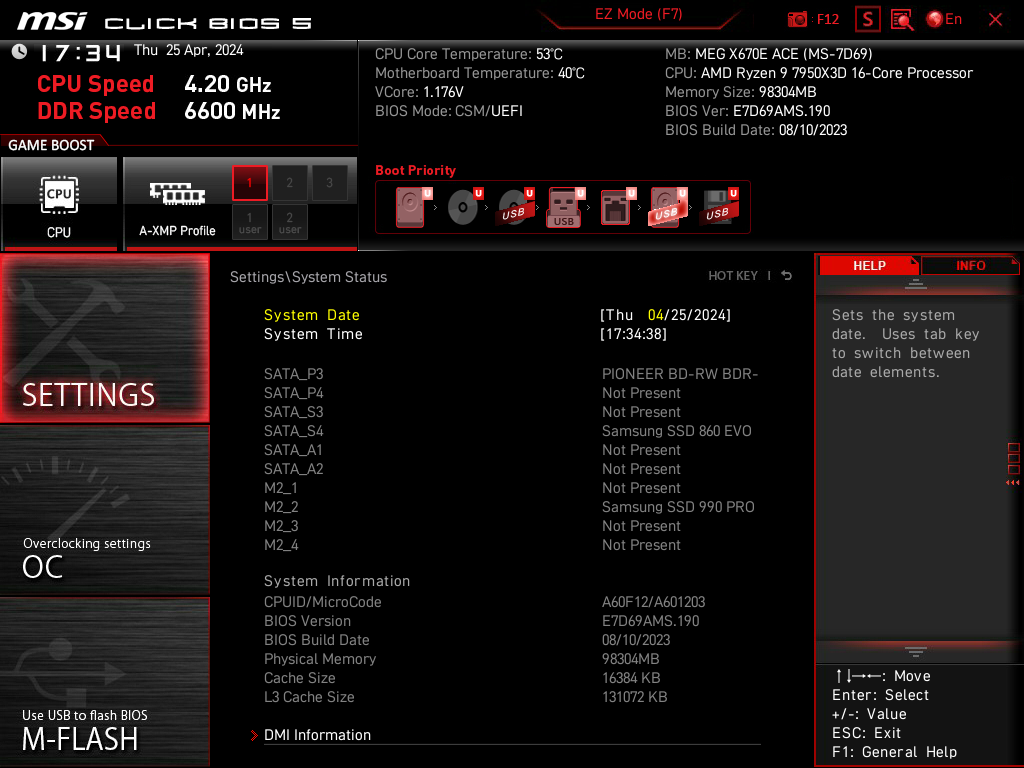Click the SATA_A1 row
The image size is (1024, 768).
pyautogui.click(x=512, y=450)
